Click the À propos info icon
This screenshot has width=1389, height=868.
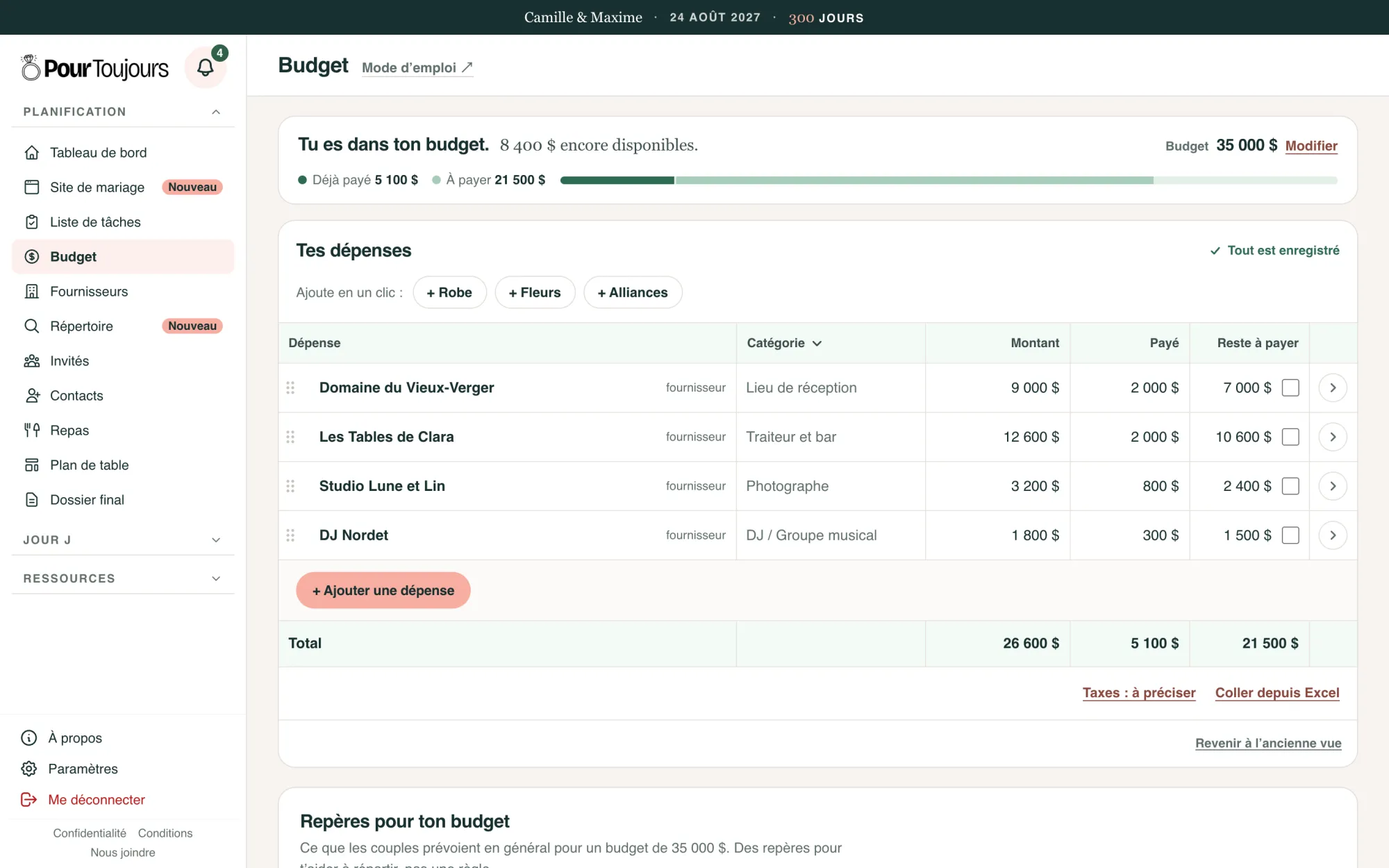tap(29, 737)
